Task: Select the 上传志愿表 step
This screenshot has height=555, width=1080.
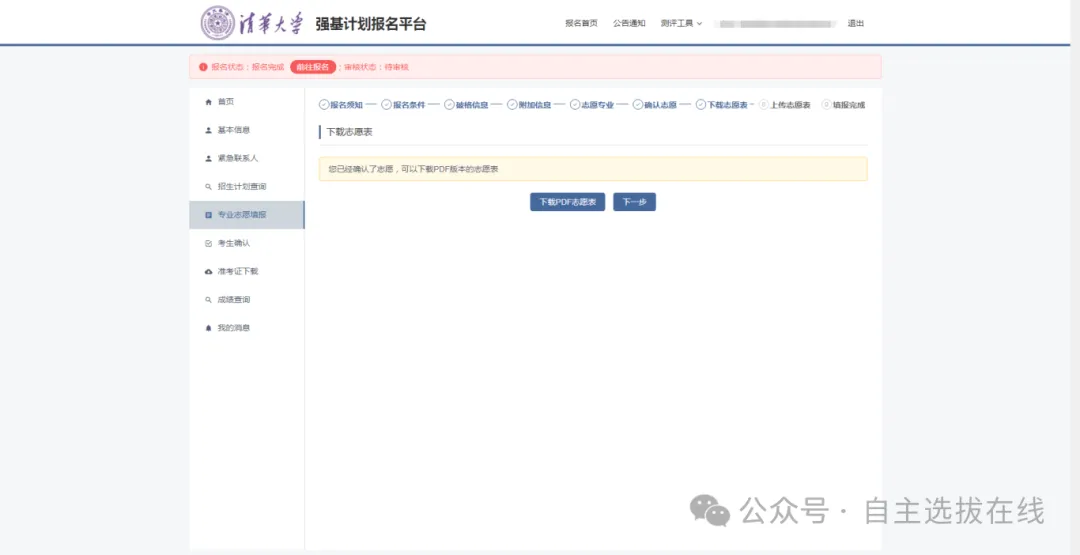Action: pos(785,105)
